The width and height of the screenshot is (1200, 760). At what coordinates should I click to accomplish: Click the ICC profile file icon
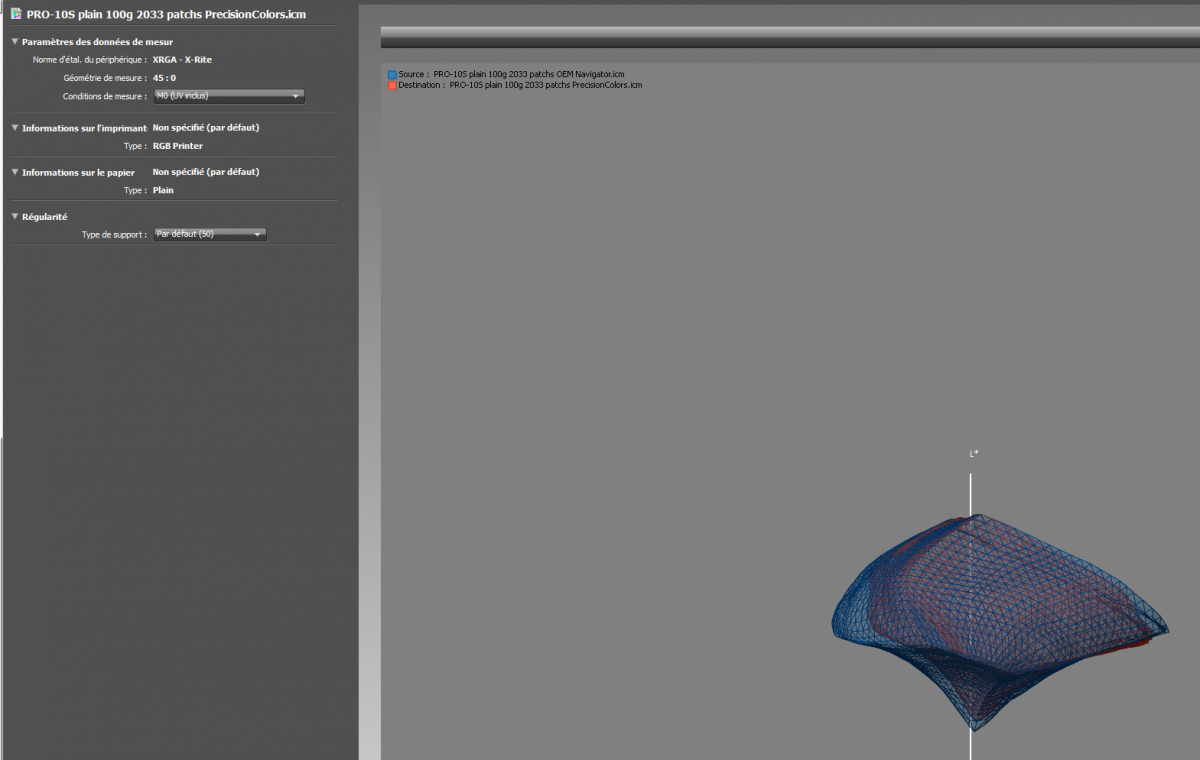click(15, 14)
